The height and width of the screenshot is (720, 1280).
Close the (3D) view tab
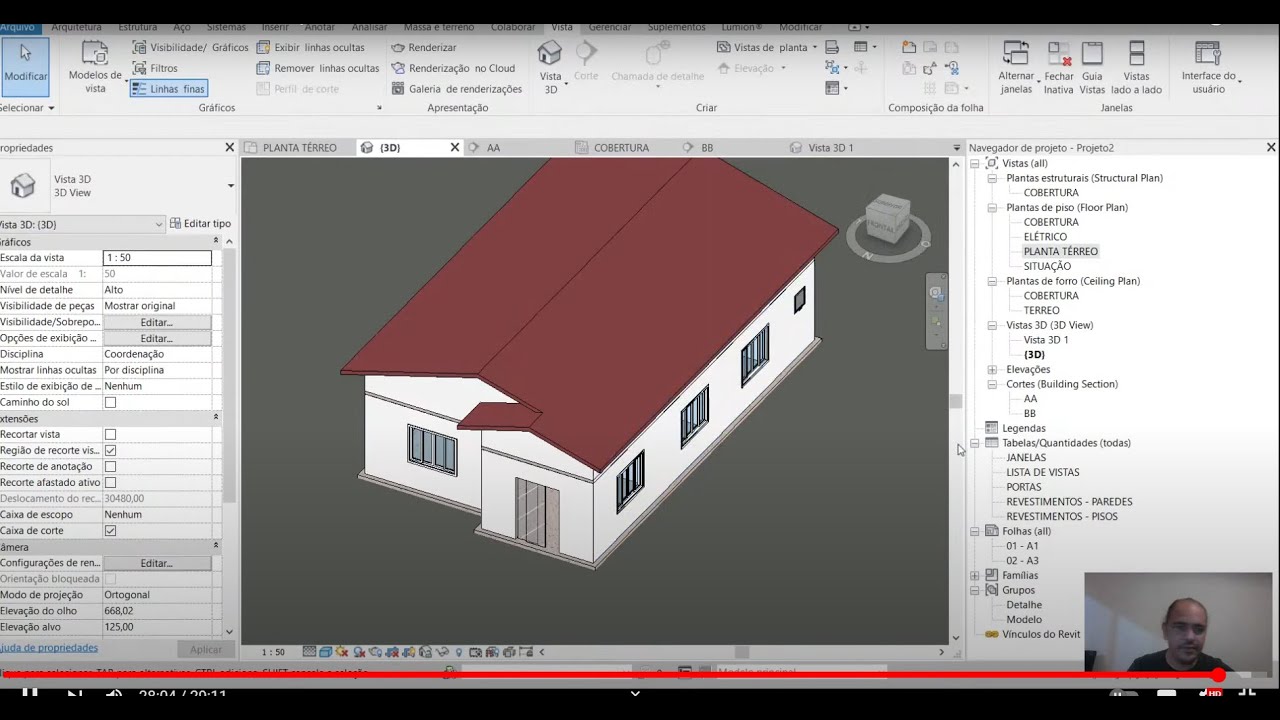pyautogui.click(x=455, y=147)
